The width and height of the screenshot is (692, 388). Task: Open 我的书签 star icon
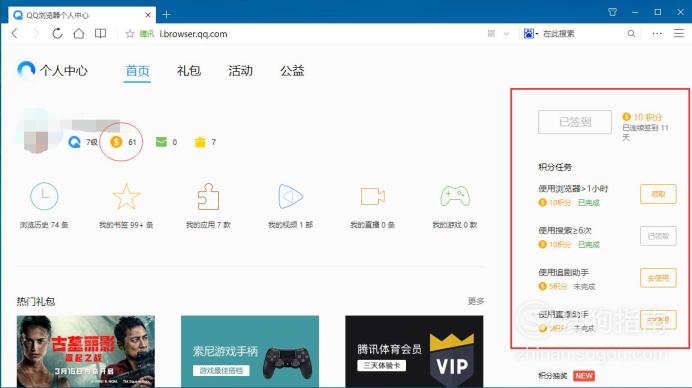pyautogui.click(x=126, y=196)
